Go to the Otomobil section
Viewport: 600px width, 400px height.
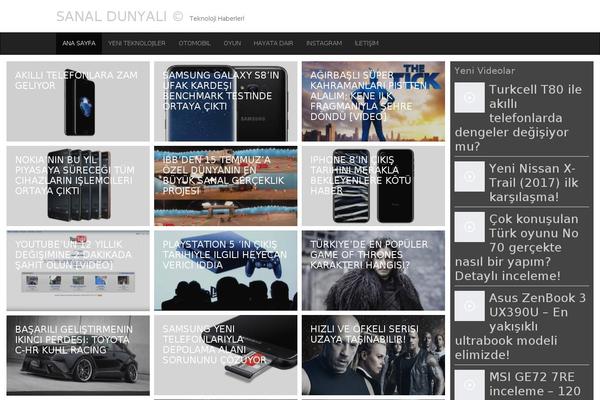point(194,43)
